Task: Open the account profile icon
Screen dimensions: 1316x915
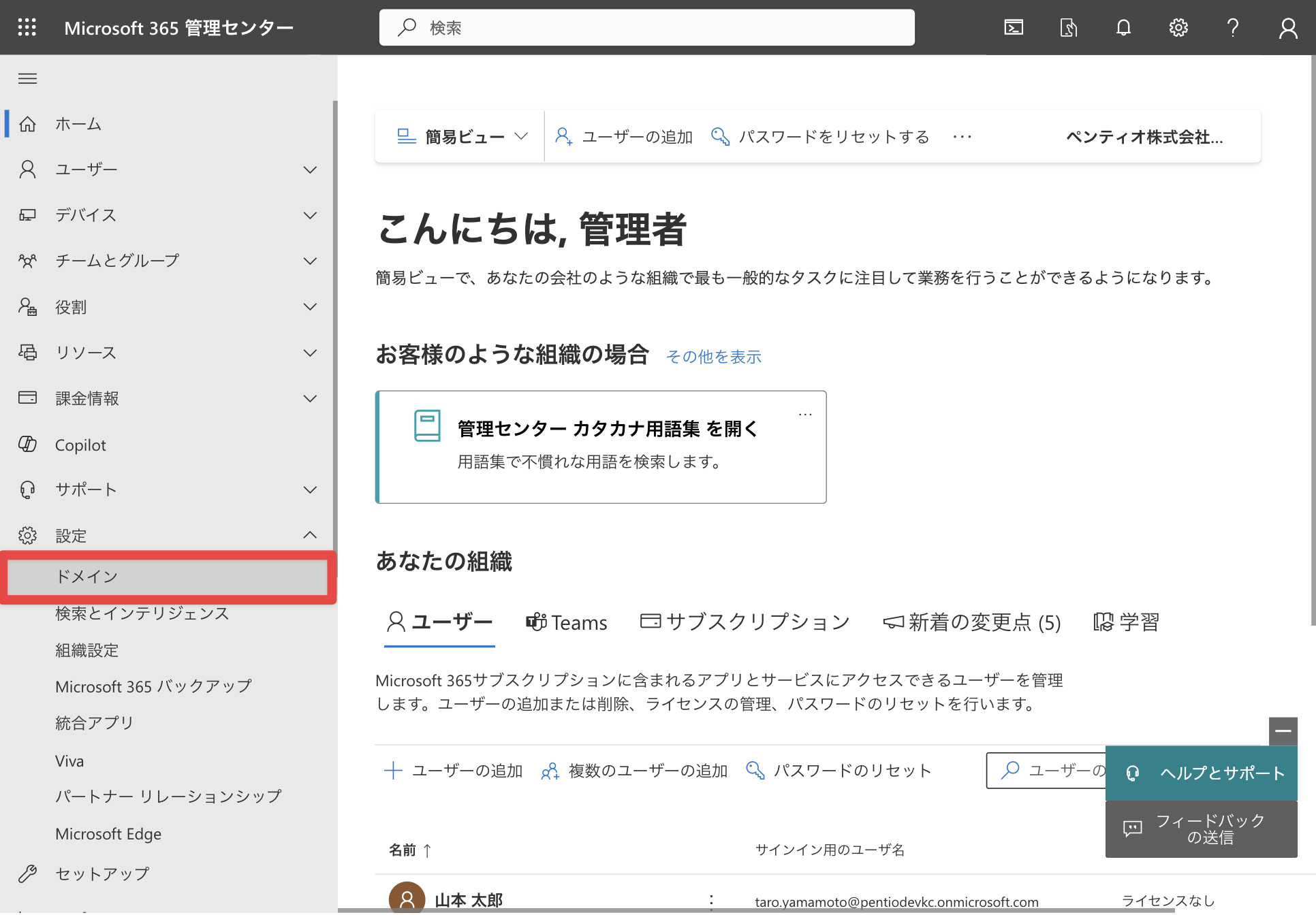Action: click(1288, 27)
